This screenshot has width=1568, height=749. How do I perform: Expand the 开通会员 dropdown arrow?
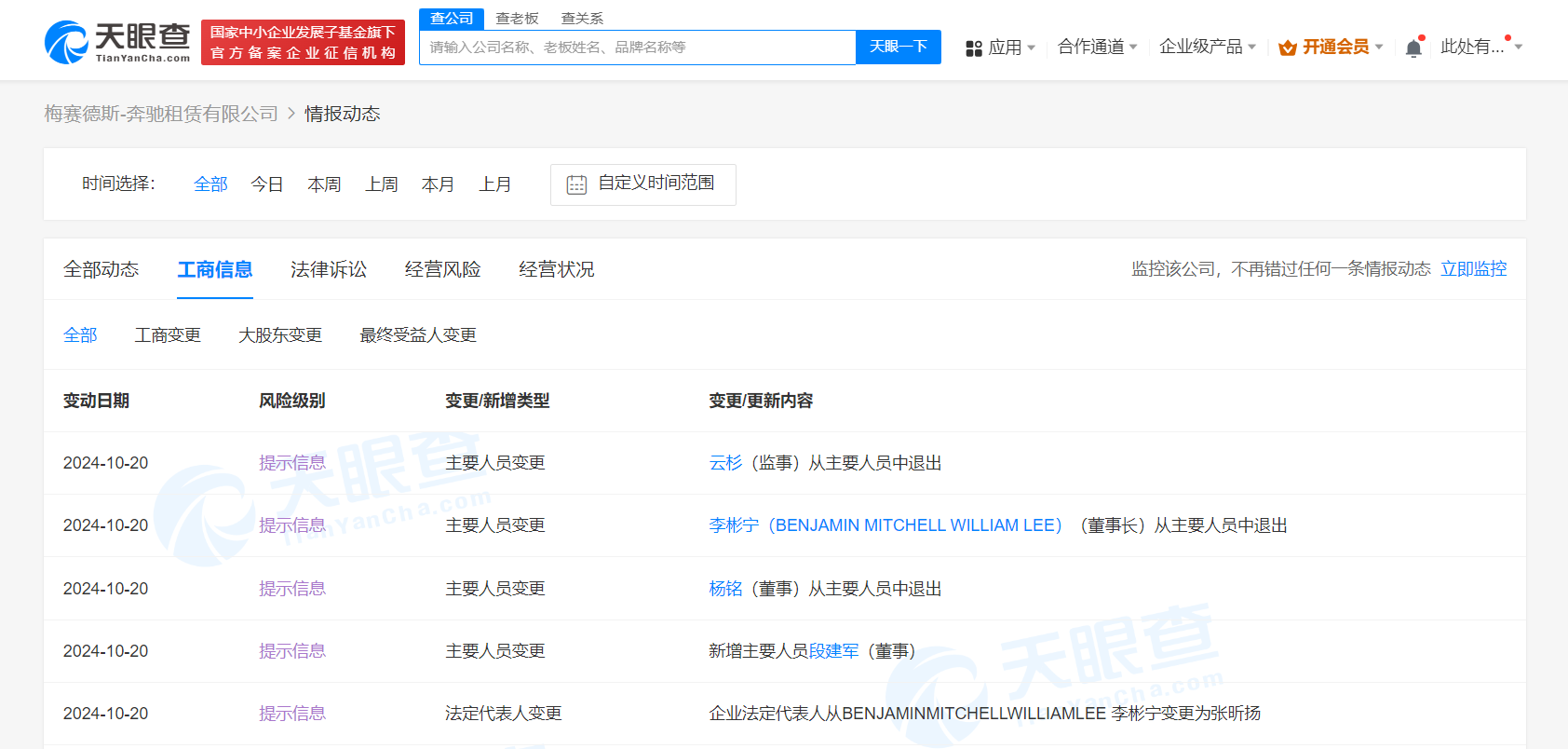(x=1379, y=47)
